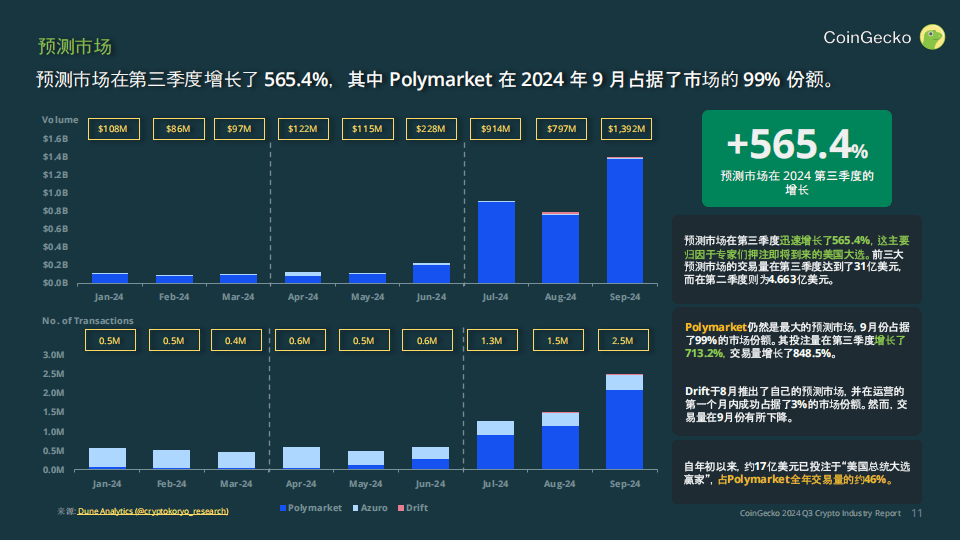Screen dimensions: 960x540
Task: Click the $122M volume label
Action: pyautogui.click(x=303, y=129)
